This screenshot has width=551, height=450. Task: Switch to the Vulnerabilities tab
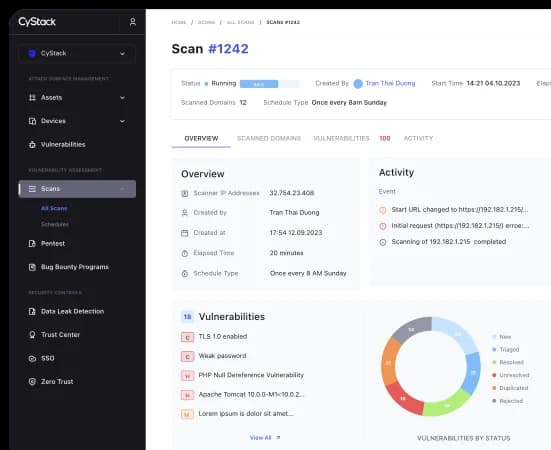pos(341,138)
